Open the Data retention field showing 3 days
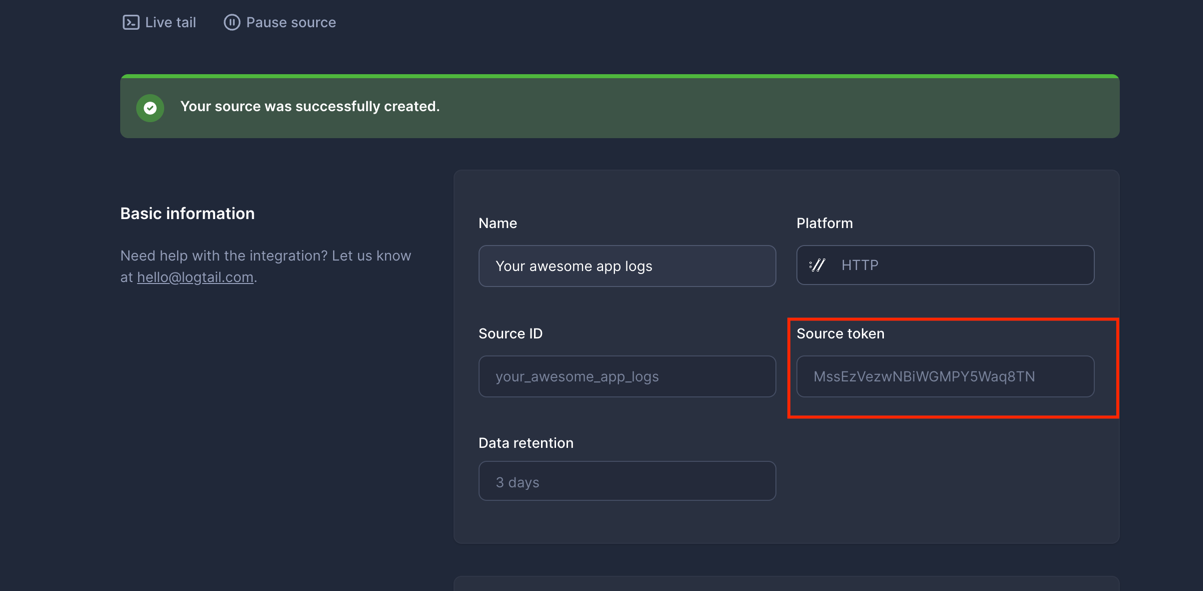This screenshot has width=1203, height=591. tap(627, 481)
